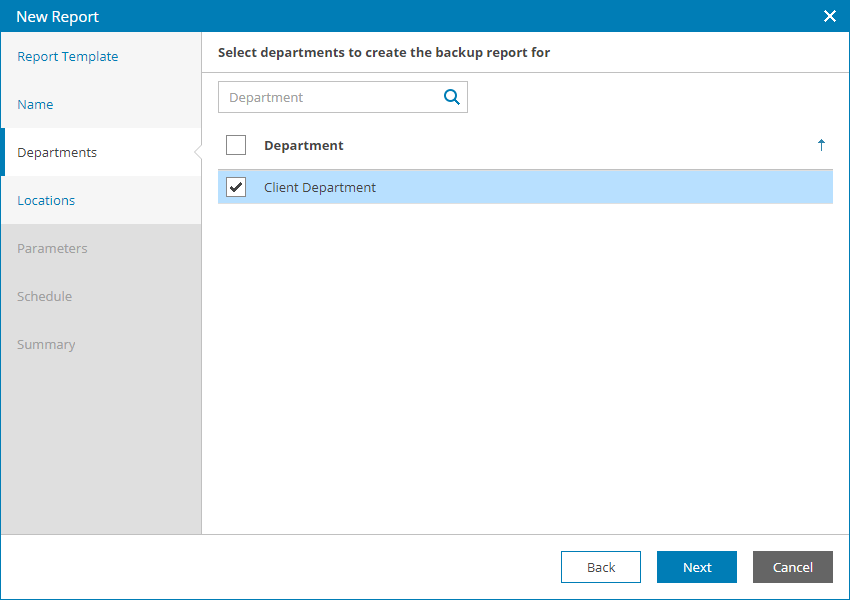Open the Name step

36,105
